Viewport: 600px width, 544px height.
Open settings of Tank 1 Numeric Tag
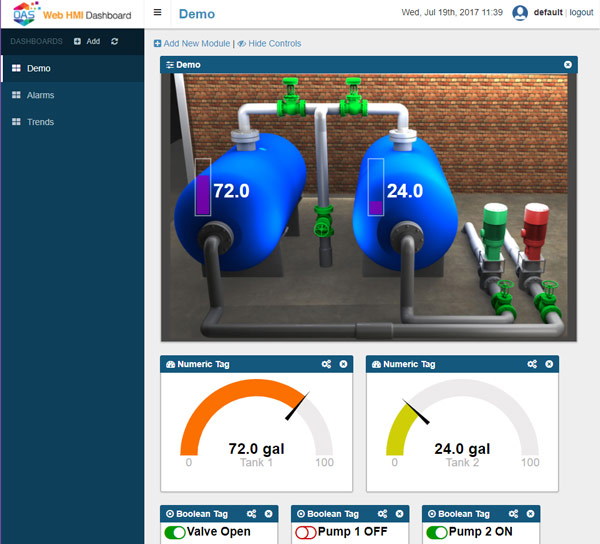coord(327,364)
